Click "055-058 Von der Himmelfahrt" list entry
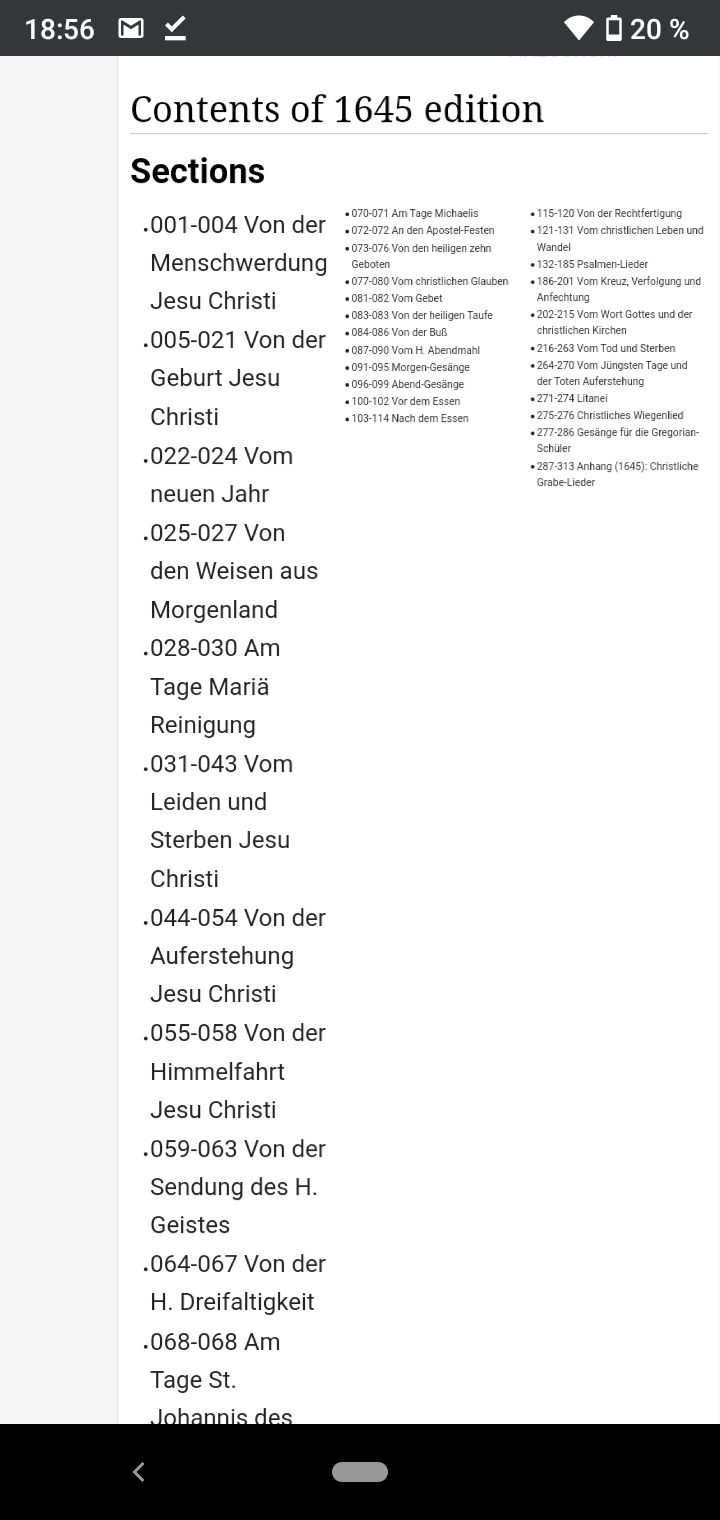This screenshot has height=1520, width=720. click(x=238, y=1071)
